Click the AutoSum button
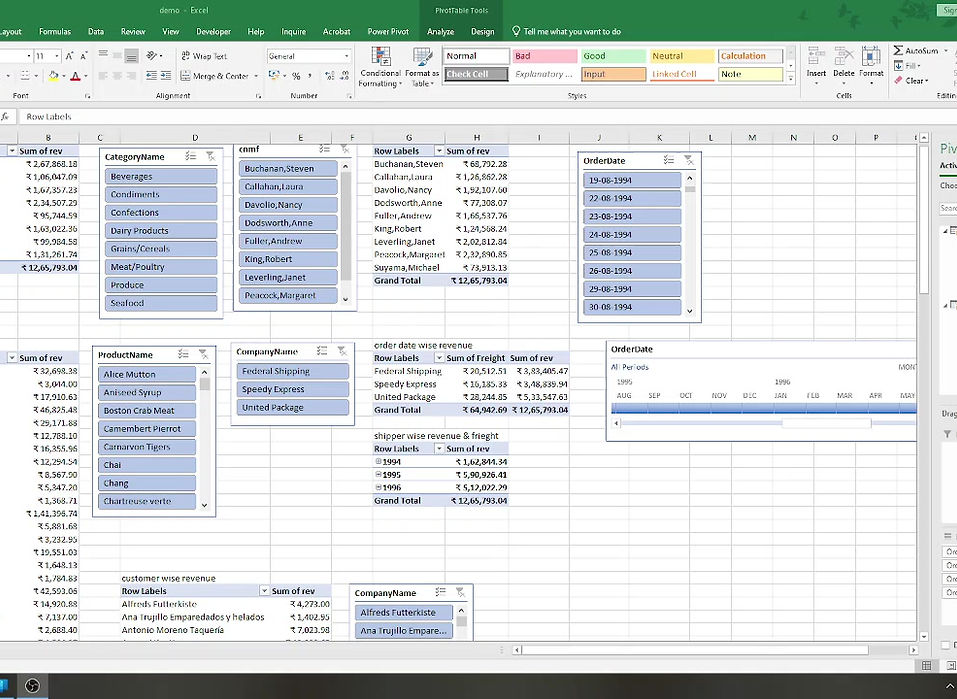The image size is (957, 699). [917, 51]
